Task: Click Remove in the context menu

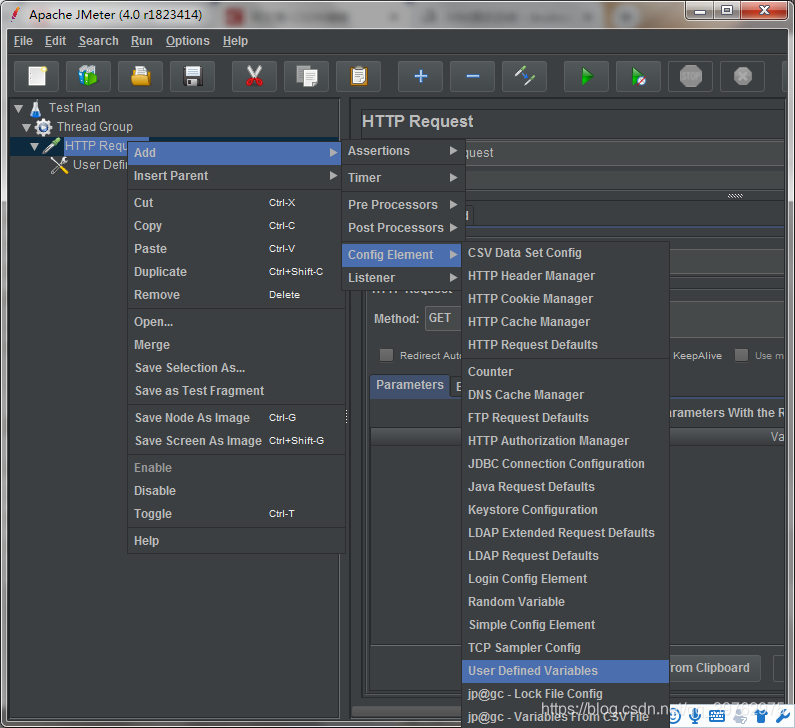Action: (x=236, y=295)
